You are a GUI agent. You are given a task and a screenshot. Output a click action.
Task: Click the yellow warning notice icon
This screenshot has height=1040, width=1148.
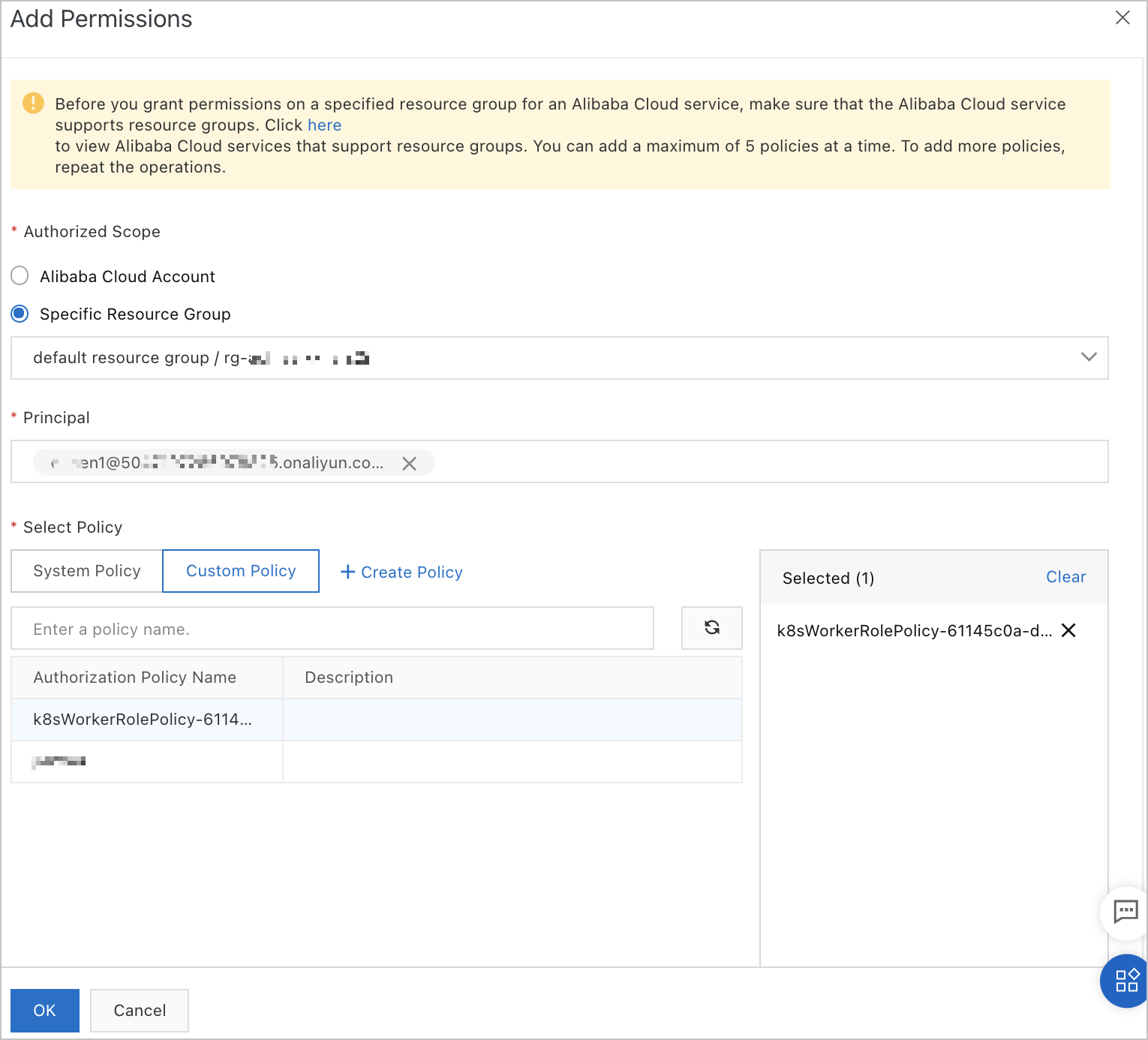point(33,104)
